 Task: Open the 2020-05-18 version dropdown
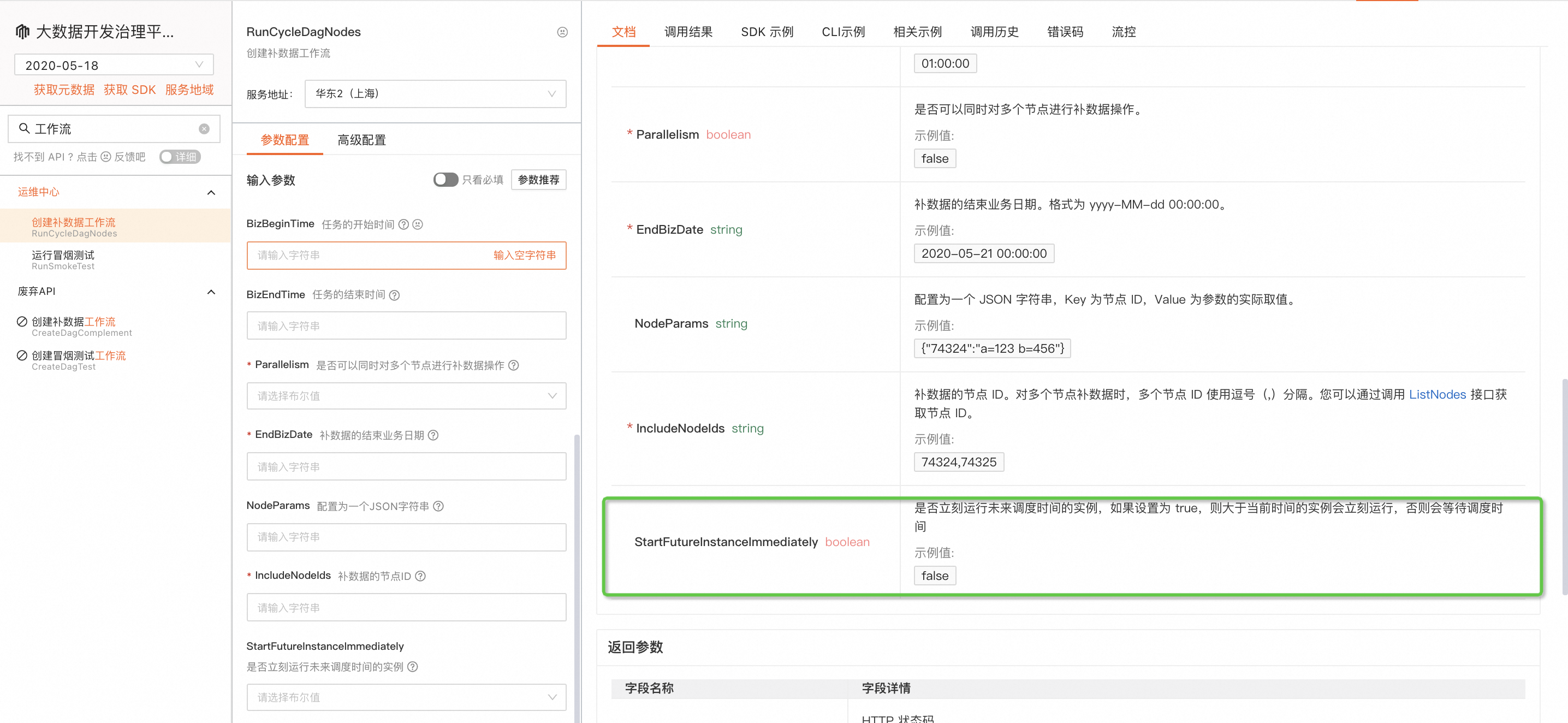pyautogui.click(x=114, y=65)
